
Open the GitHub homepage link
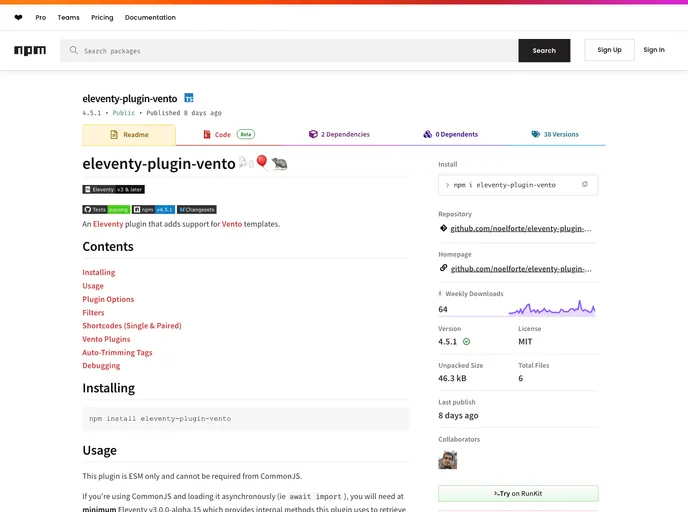[x=521, y=269]
